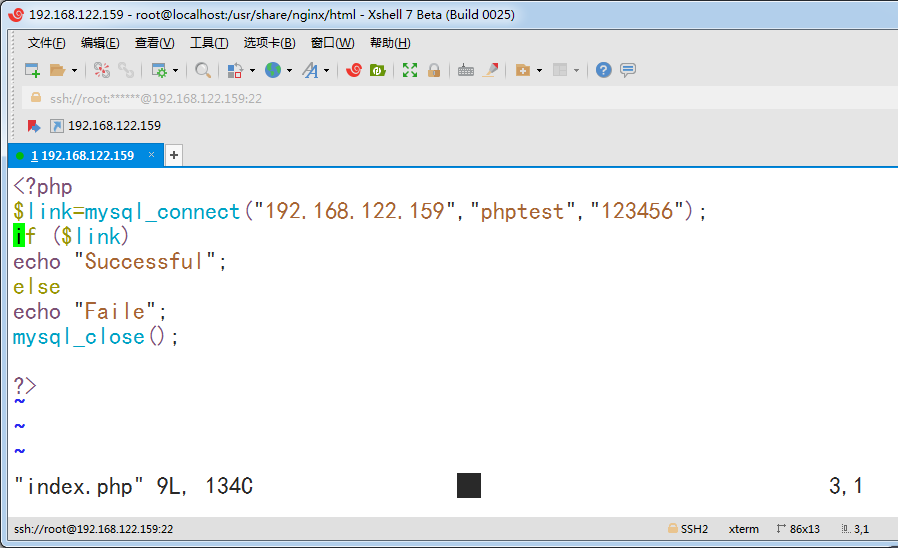
Task: Launch Xmanager red swirl icon
Action: tap(354, 70)
